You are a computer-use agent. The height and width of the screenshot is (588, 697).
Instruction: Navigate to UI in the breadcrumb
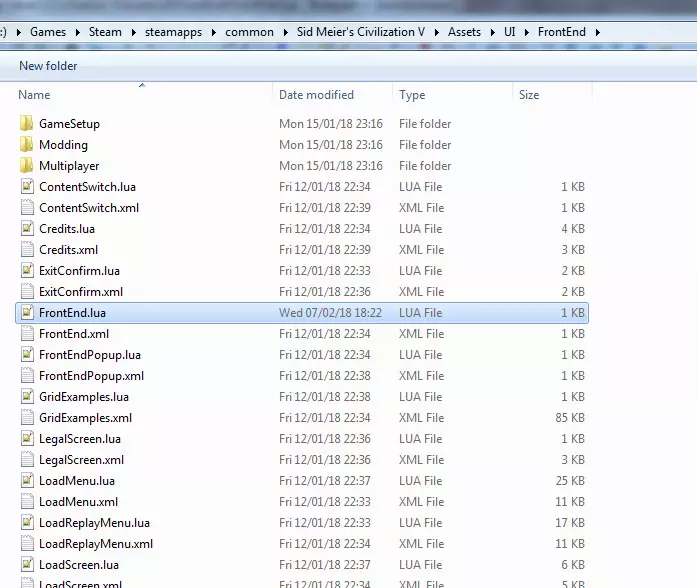[x=509, y=32]
